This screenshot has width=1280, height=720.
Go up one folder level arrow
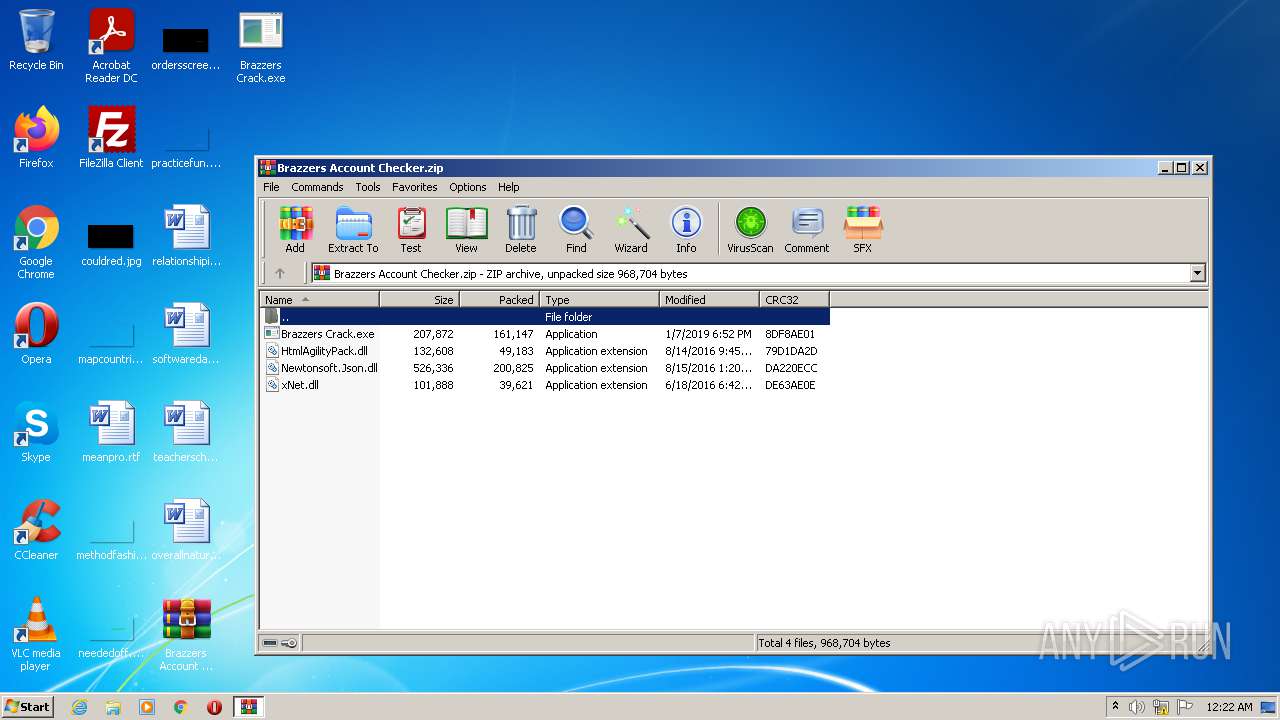click(280, 273)
